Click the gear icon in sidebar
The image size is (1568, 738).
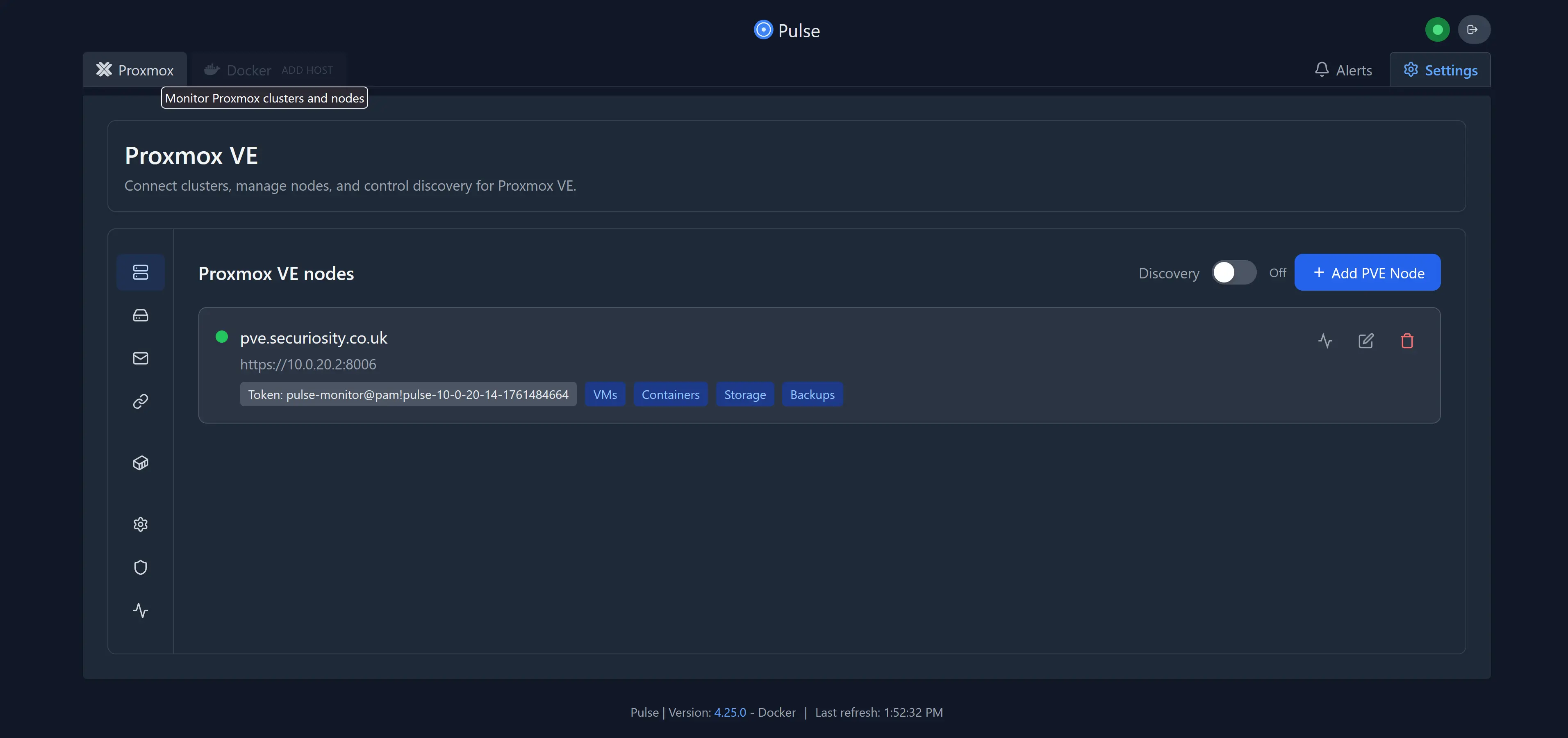[x=140, y=524]
